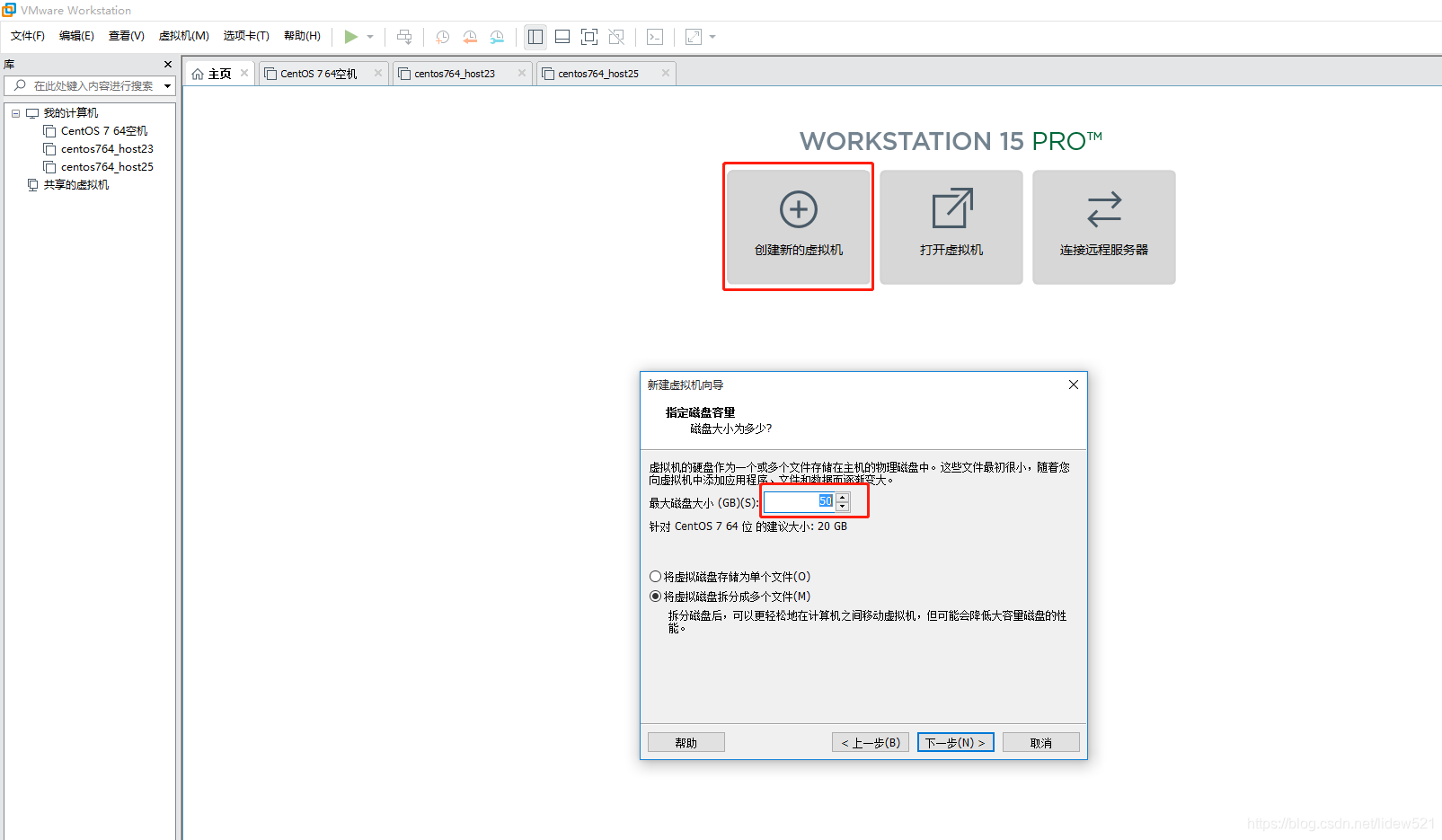Click the 连接远程服务器 tile

click(1104, 227)
